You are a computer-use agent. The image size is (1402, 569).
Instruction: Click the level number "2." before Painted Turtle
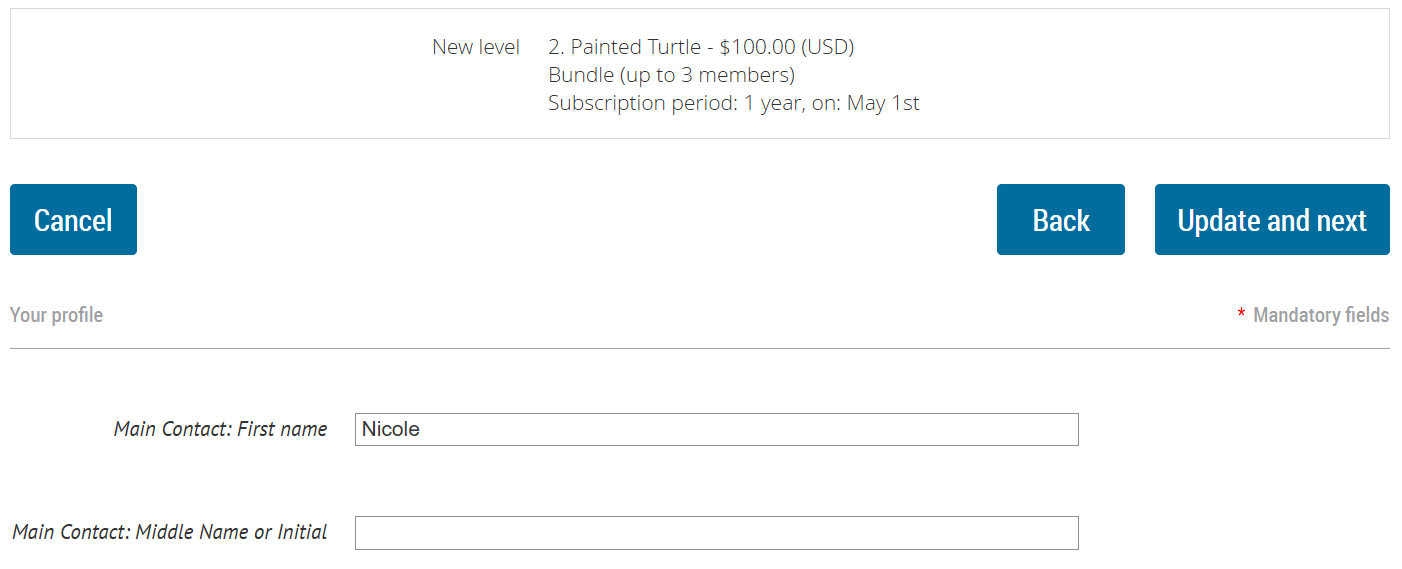(x=556, y=47)
